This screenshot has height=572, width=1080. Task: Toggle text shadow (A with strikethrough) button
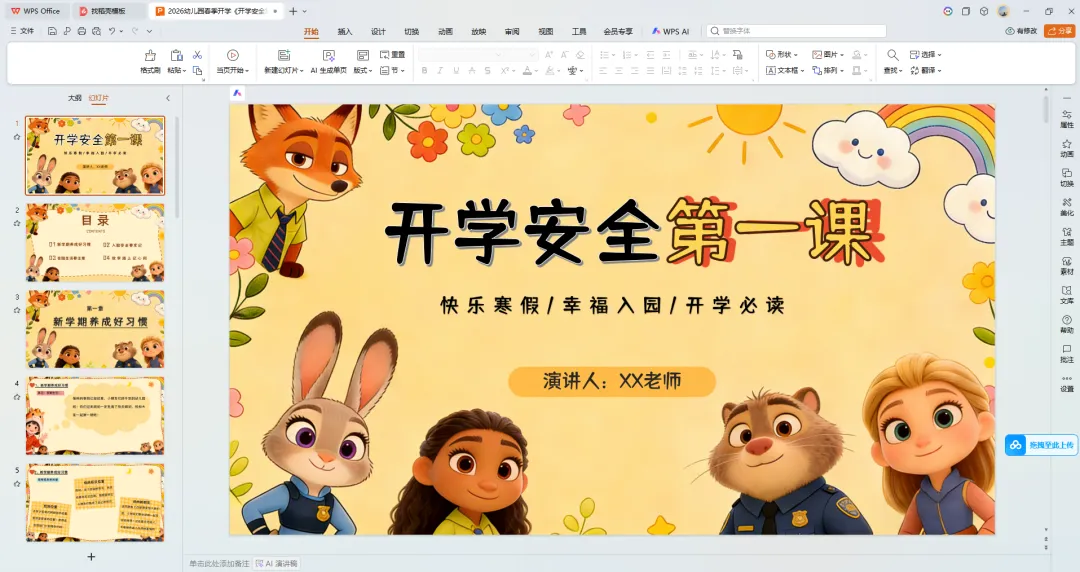tap(472, 70)
